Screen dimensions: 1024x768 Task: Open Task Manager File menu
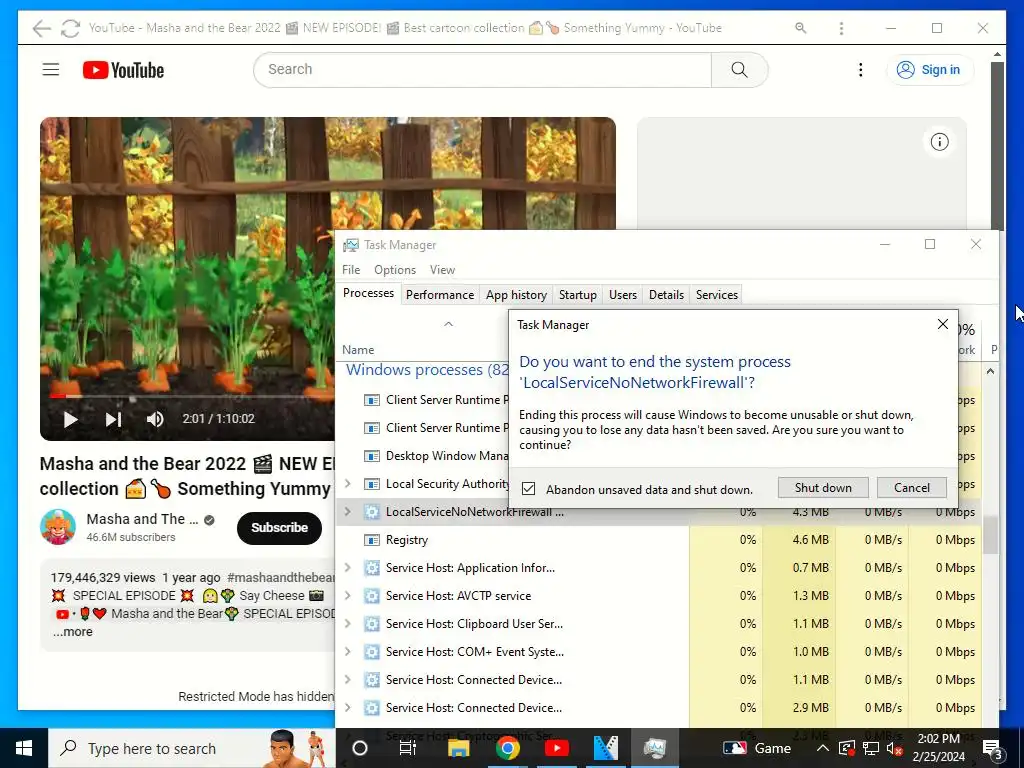[351, 270]
